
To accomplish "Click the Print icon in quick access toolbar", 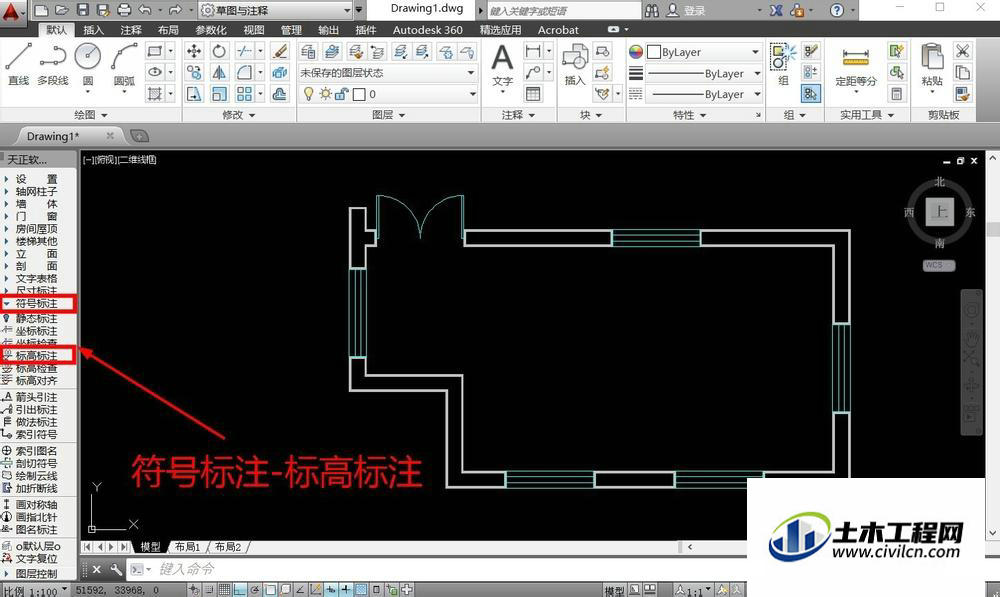I will click(124, 10).
